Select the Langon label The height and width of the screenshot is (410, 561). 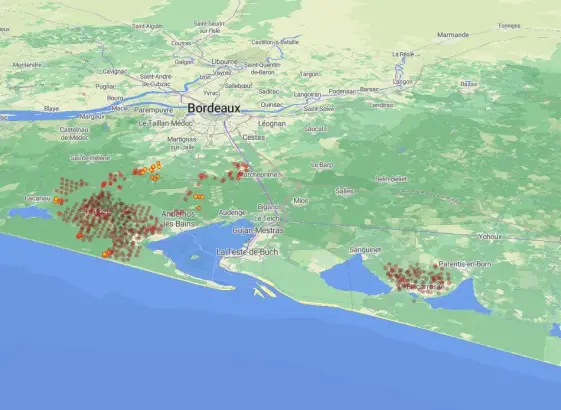(403, 82)
